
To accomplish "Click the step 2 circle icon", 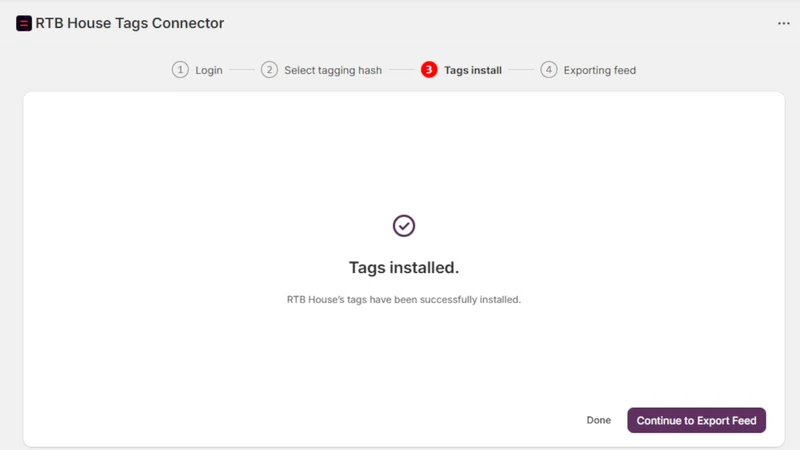I will point(269,70).
